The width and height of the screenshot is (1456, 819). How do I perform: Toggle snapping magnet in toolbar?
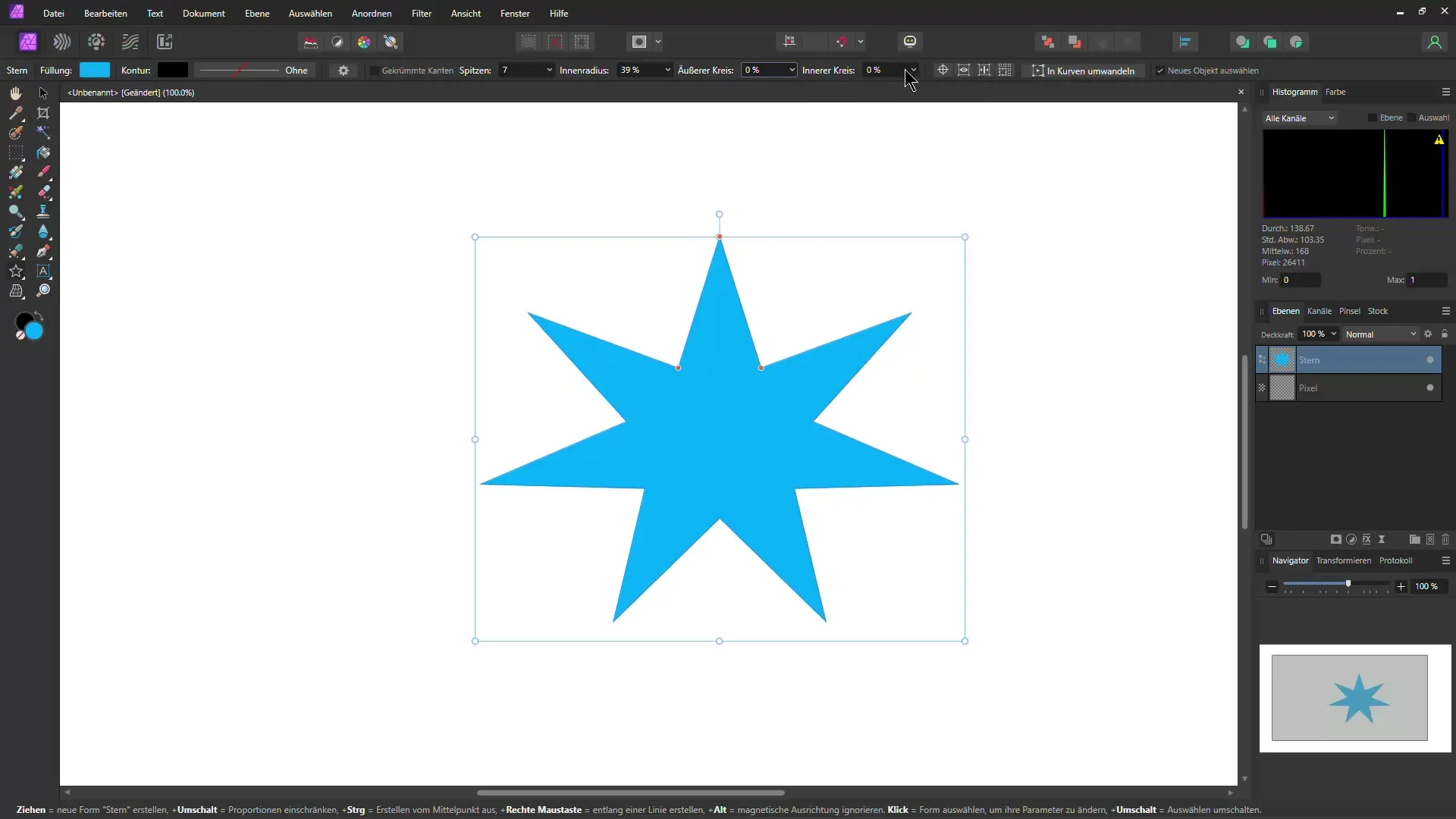coord(842,42)
